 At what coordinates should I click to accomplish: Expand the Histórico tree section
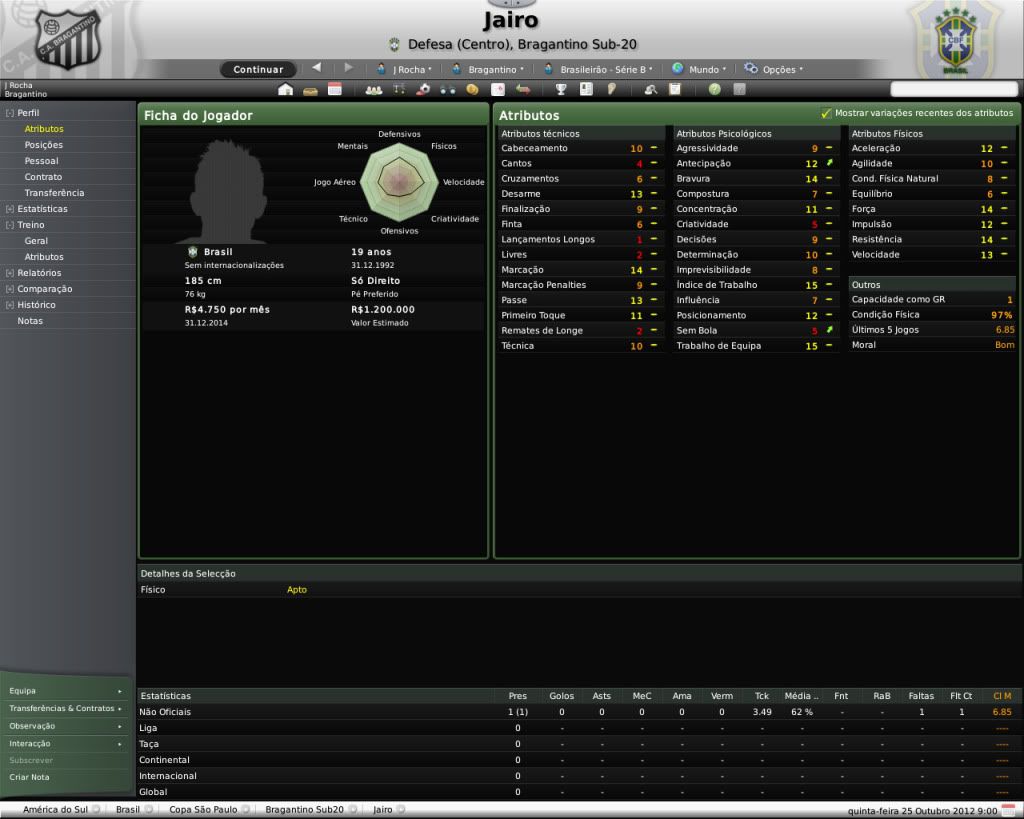(10, 305)
